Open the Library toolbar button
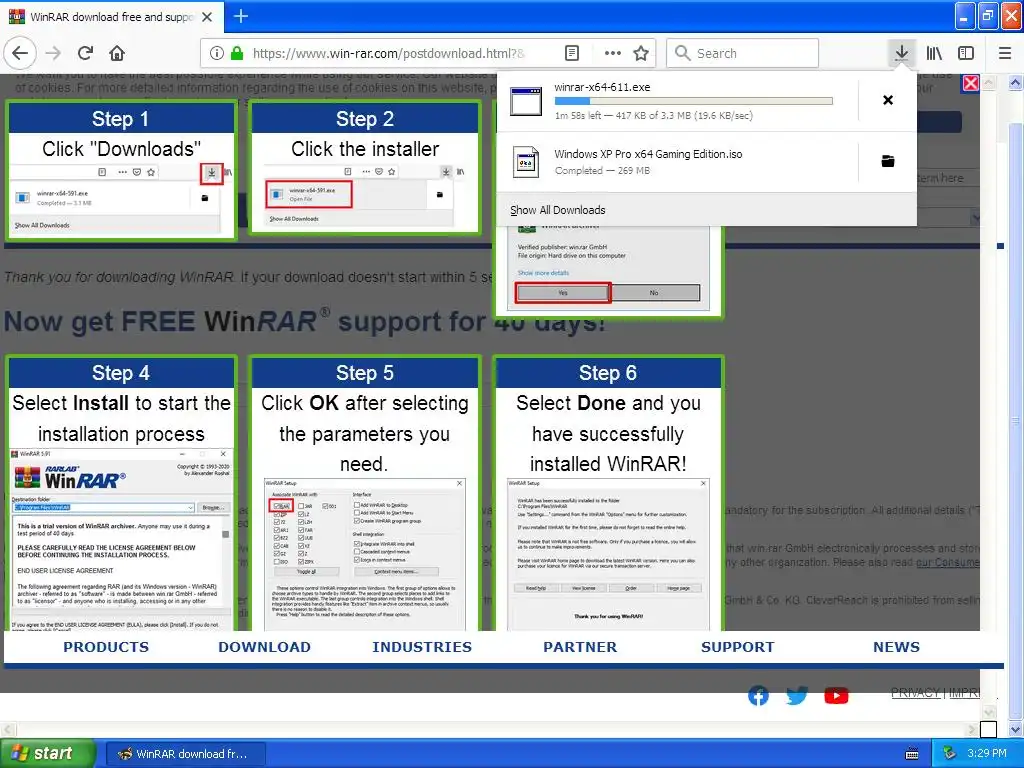This screenshot has width=1024, height=768. [x=934, y=53]
